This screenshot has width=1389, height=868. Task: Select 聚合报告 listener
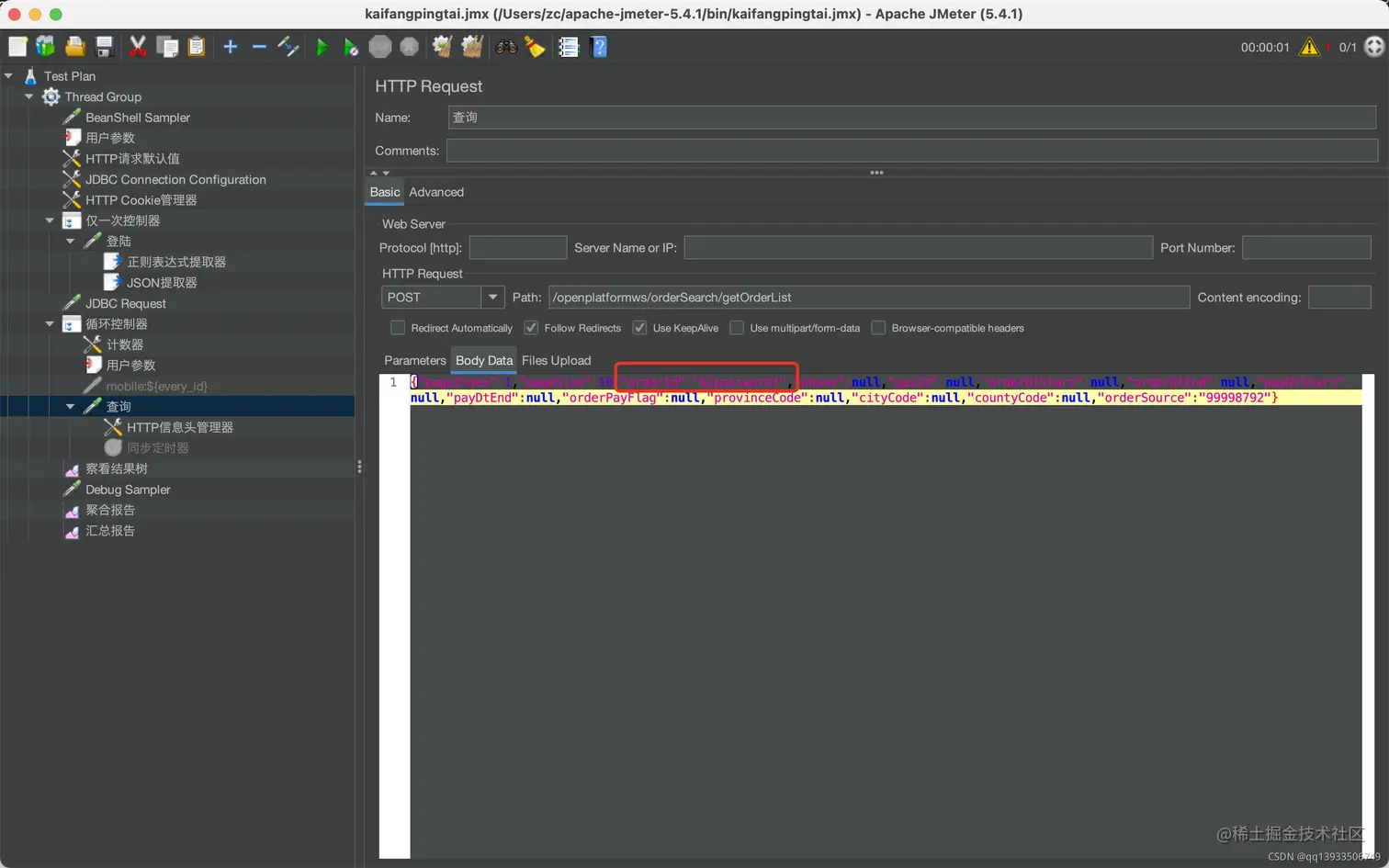[x=110, y=510]
